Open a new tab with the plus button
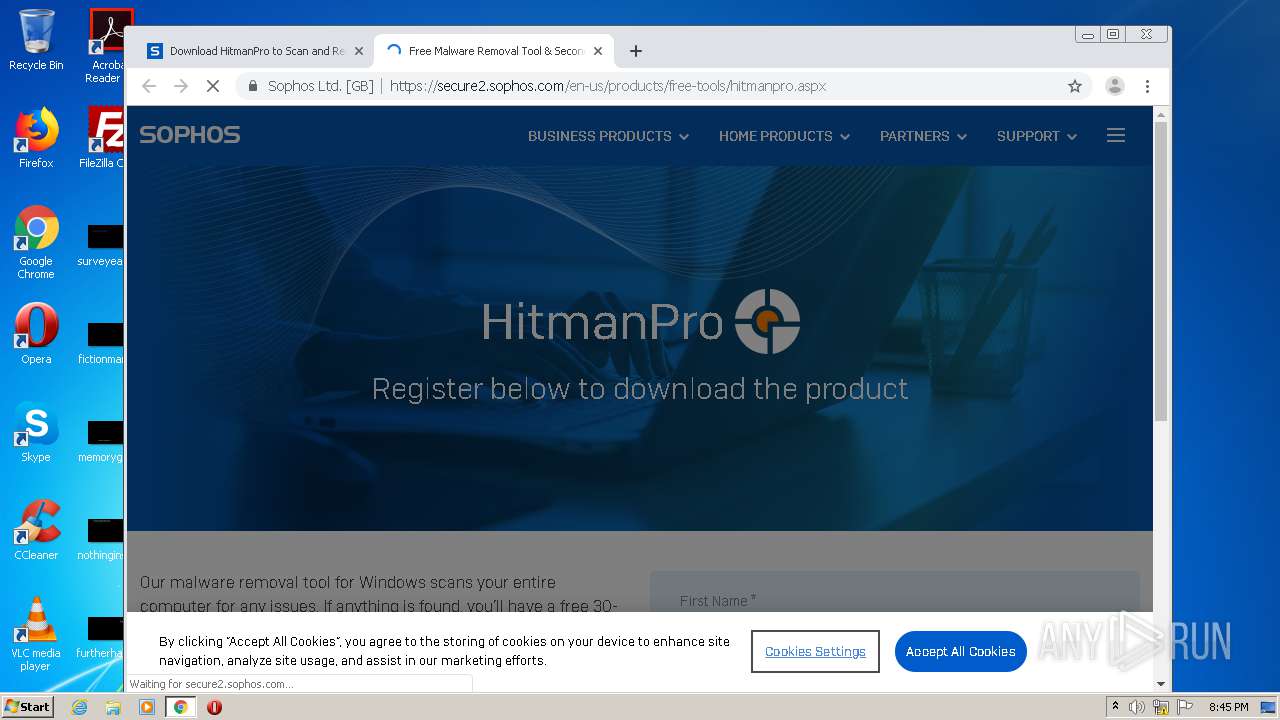 [636, 51]
